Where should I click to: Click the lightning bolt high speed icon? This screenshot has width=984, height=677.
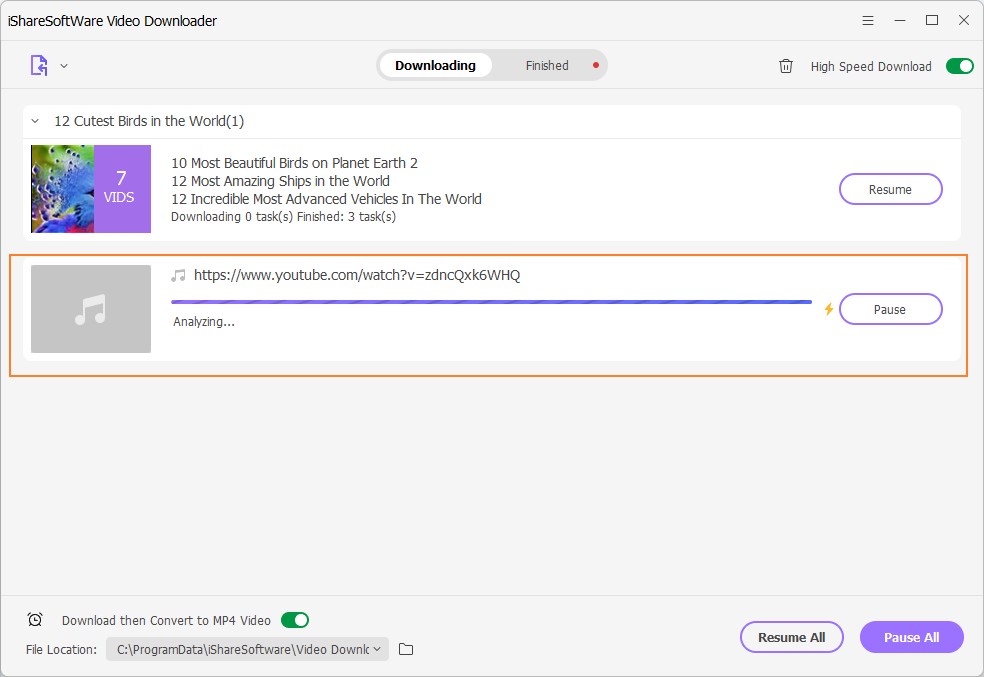828,309
